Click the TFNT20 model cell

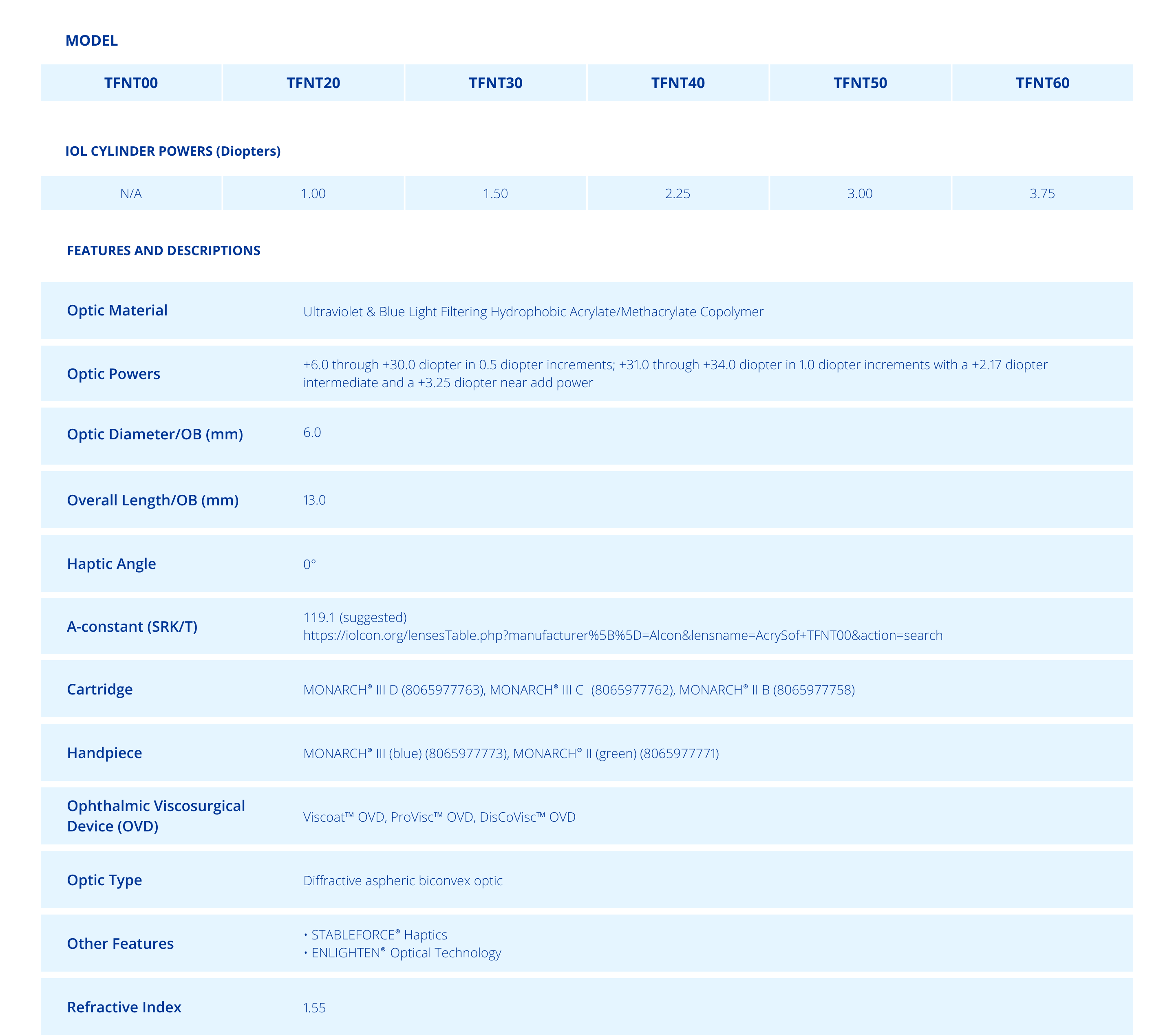(313, 83)
